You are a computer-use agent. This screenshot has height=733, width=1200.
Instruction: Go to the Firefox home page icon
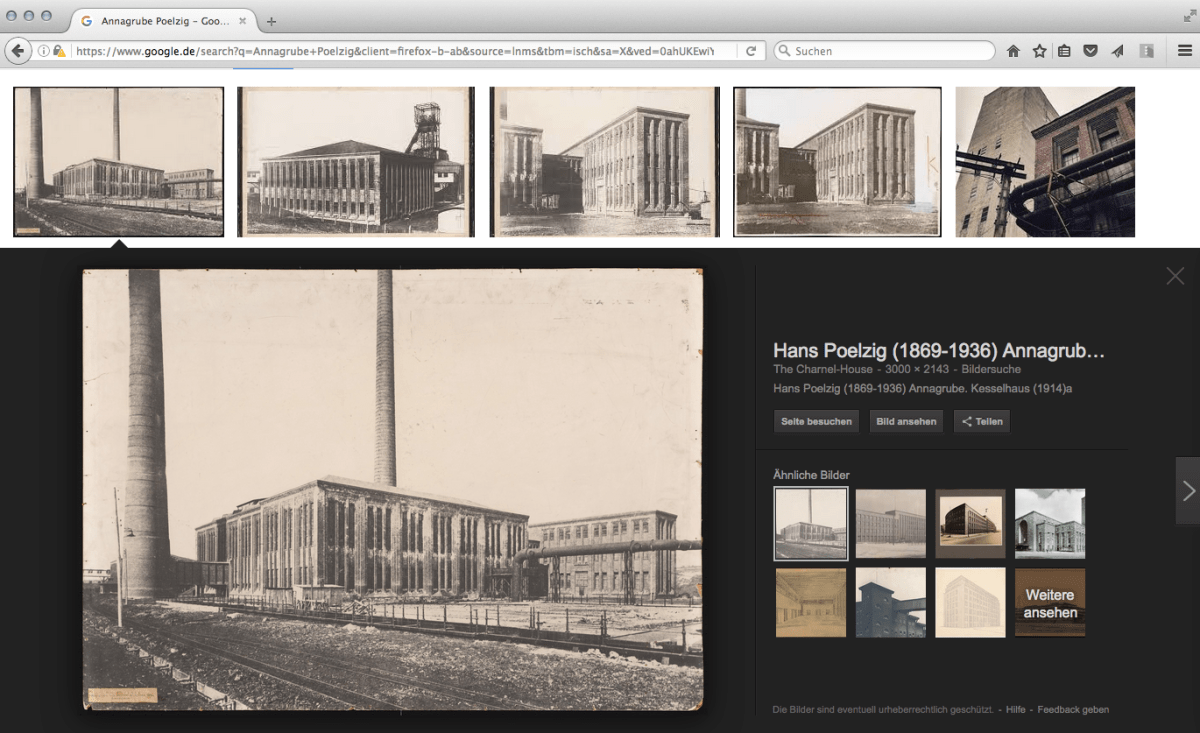point(1013,51)
